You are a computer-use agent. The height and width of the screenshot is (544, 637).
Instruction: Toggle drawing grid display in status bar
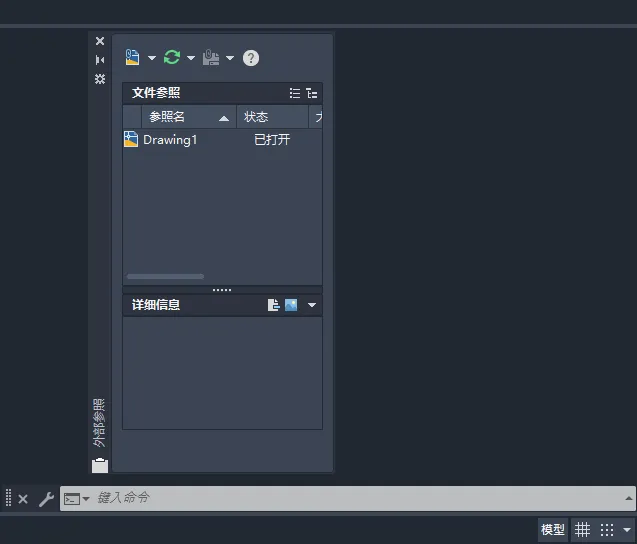[582, 529]
